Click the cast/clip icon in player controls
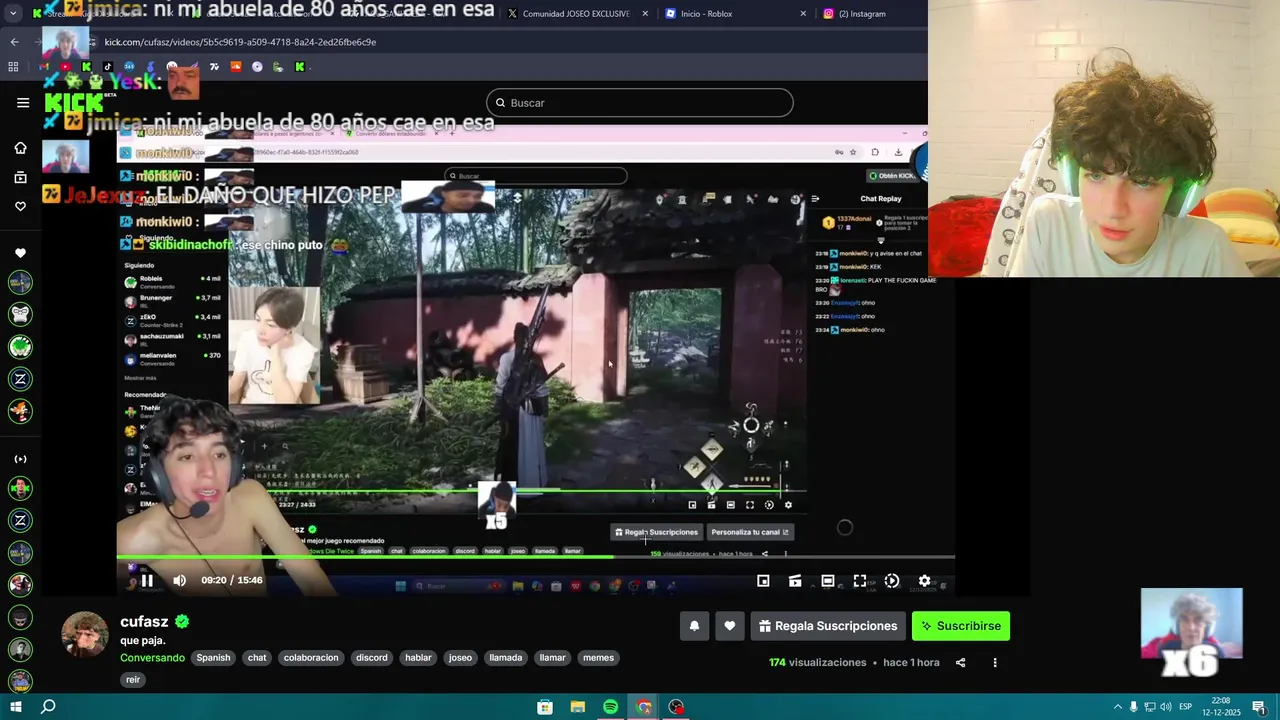1280x720 pixels. pos(795,581)
